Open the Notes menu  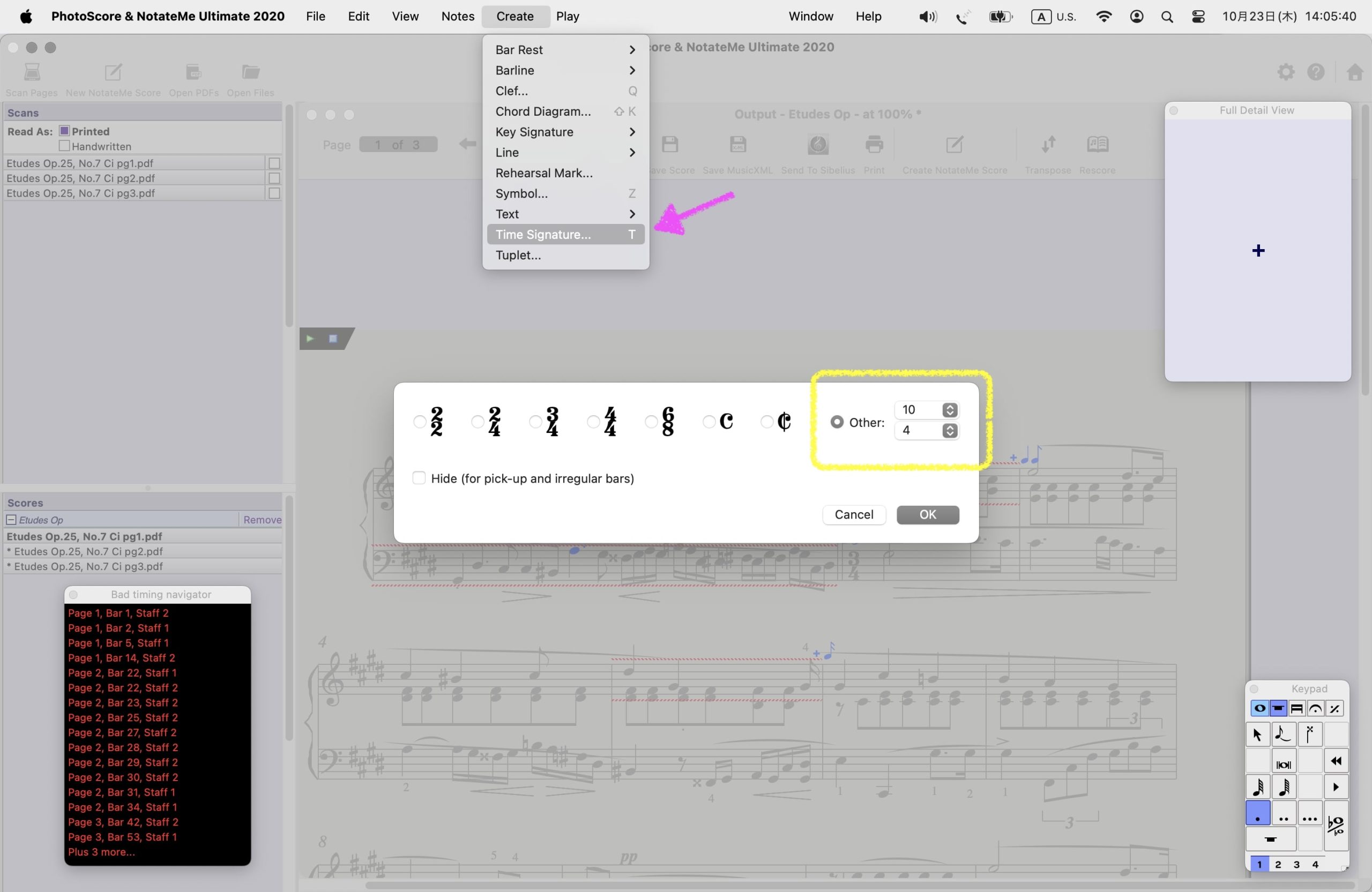[x=457, y=16]
